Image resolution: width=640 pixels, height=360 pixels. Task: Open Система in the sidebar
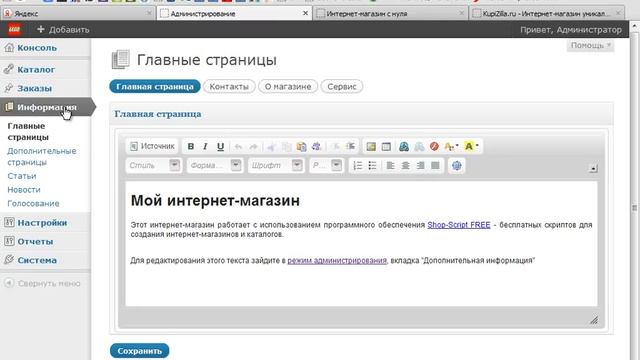click(x=37, y=260)
